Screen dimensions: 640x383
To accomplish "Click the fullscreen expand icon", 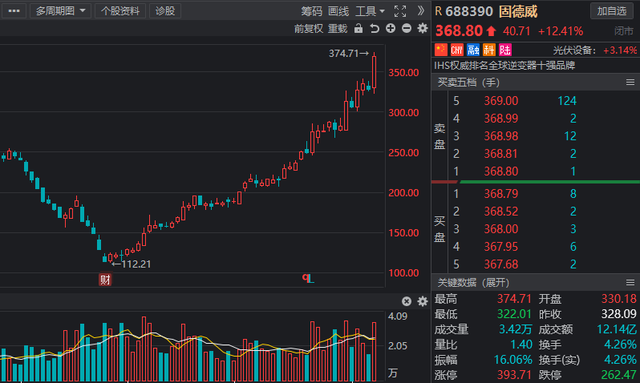I will click(400, 11).
